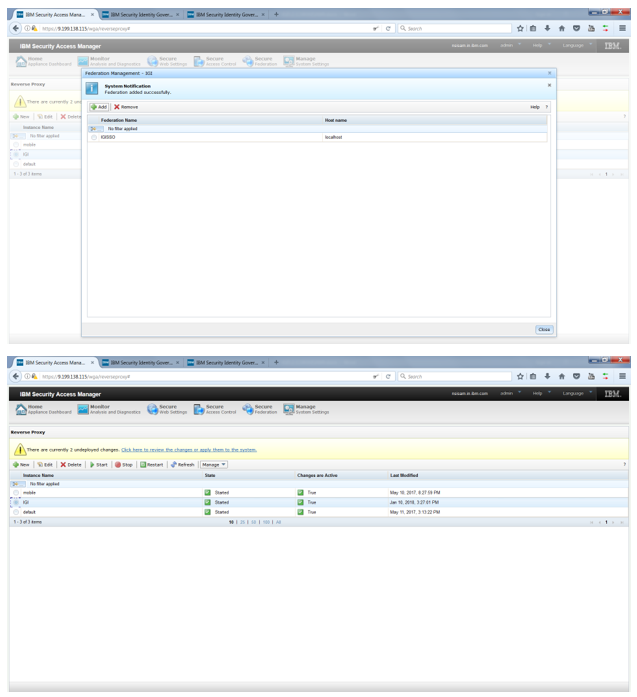The width and height of the screenshot is (637, 697).
Task: Open Help link inside Federation Management dialog
Action: point(534,107)
